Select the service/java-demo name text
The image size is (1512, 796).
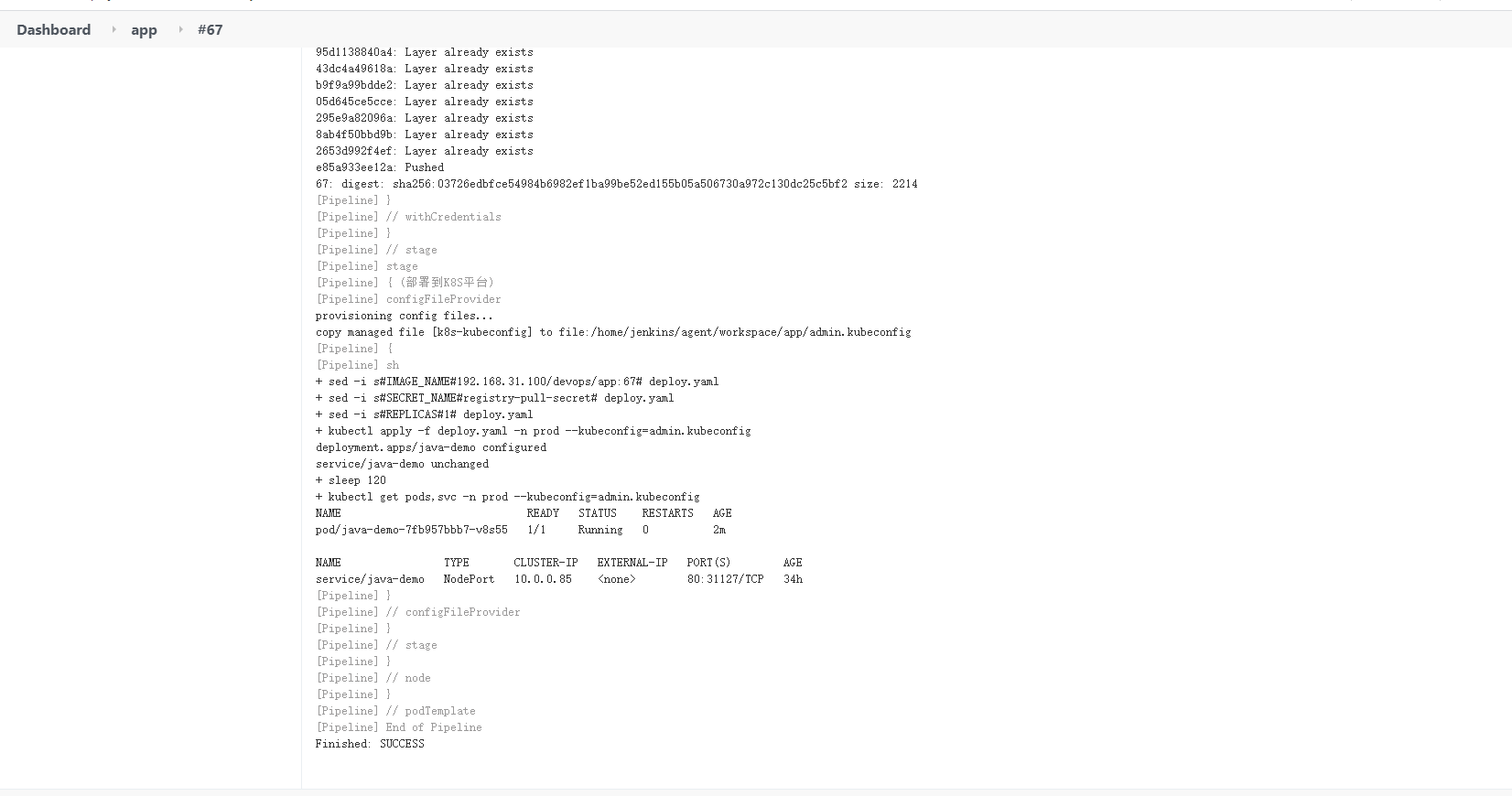tap(370, 579)
